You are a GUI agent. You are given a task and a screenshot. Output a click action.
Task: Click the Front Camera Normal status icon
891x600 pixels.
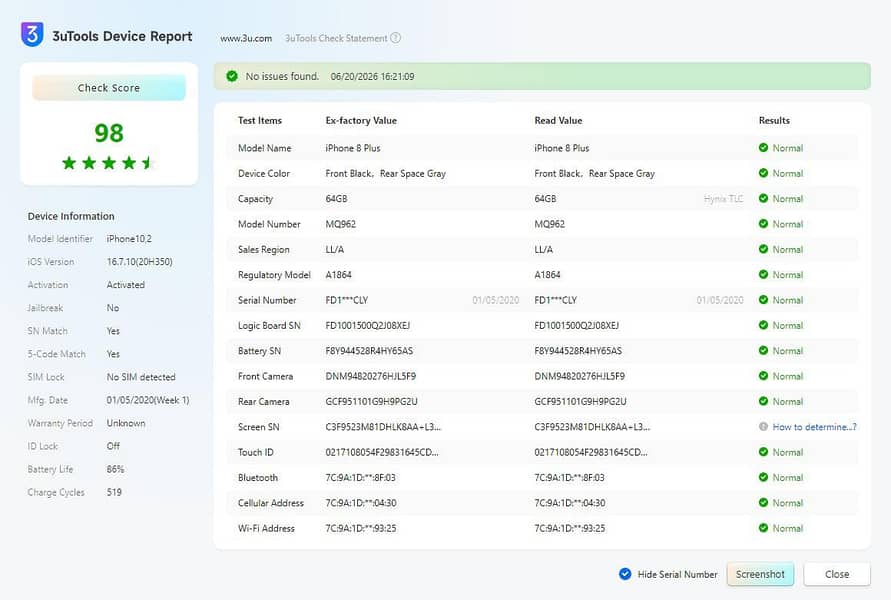tap(763, 376)
